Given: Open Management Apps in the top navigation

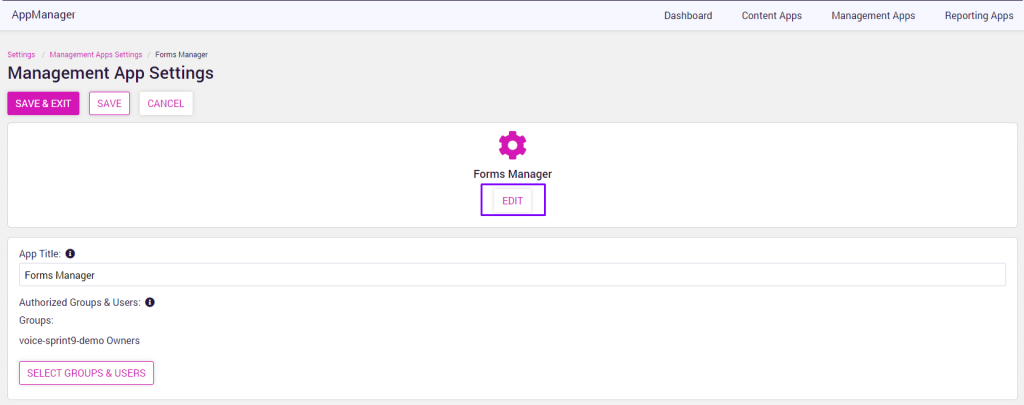Looking at the screenshot, I should click(x=873, y=16).
